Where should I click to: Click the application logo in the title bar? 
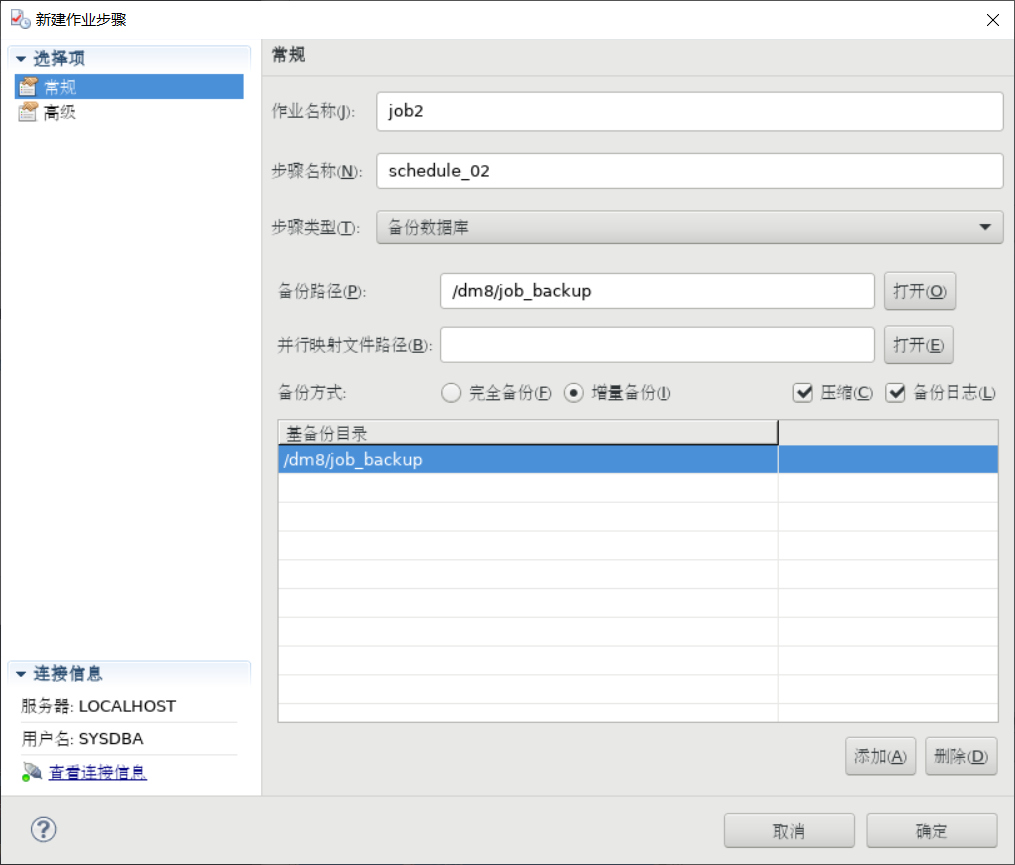pos(18,18)
